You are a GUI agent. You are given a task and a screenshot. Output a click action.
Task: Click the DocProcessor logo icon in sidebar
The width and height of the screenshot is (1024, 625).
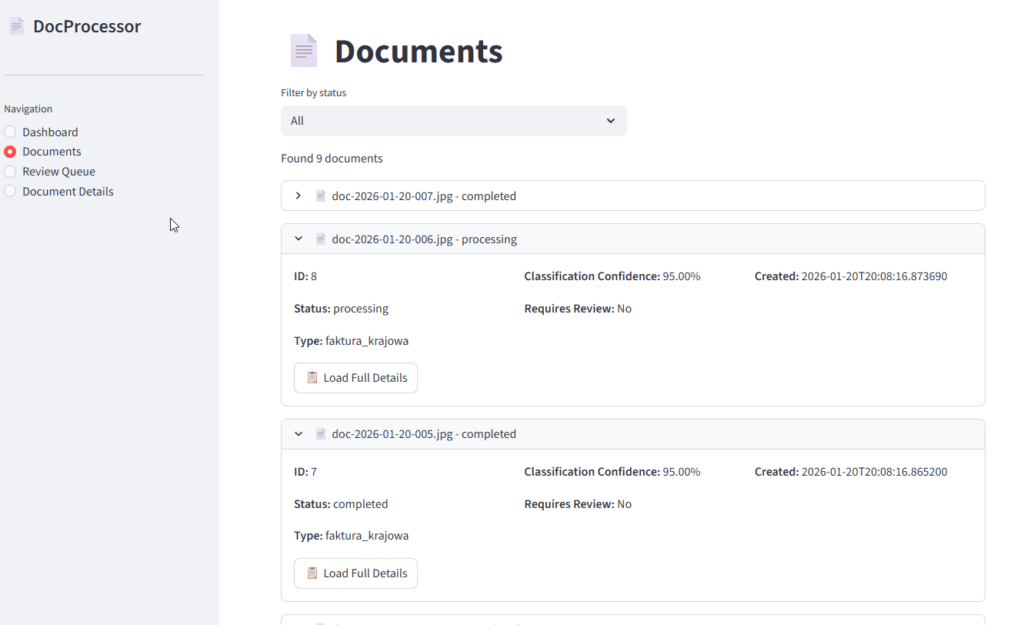click(x=16, y=27)
